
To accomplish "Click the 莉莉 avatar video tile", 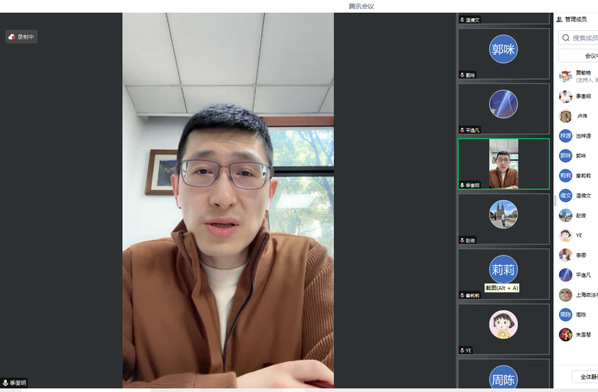I will pos(503,274).
